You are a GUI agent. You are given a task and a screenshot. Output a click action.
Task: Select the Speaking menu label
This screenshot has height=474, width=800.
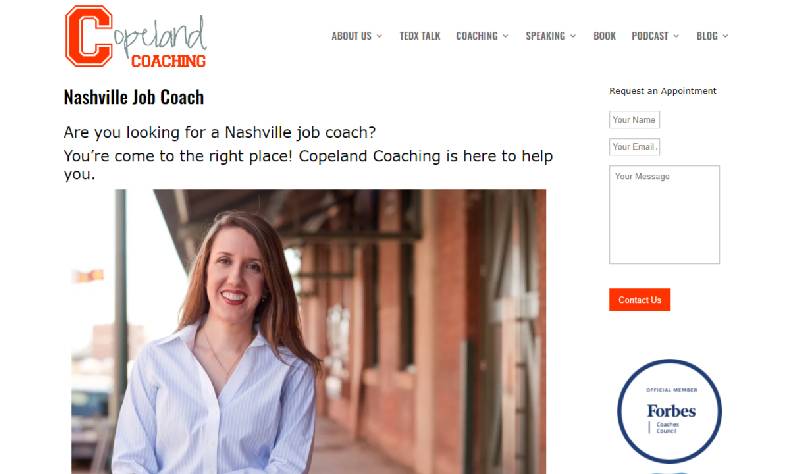point(545,36)
